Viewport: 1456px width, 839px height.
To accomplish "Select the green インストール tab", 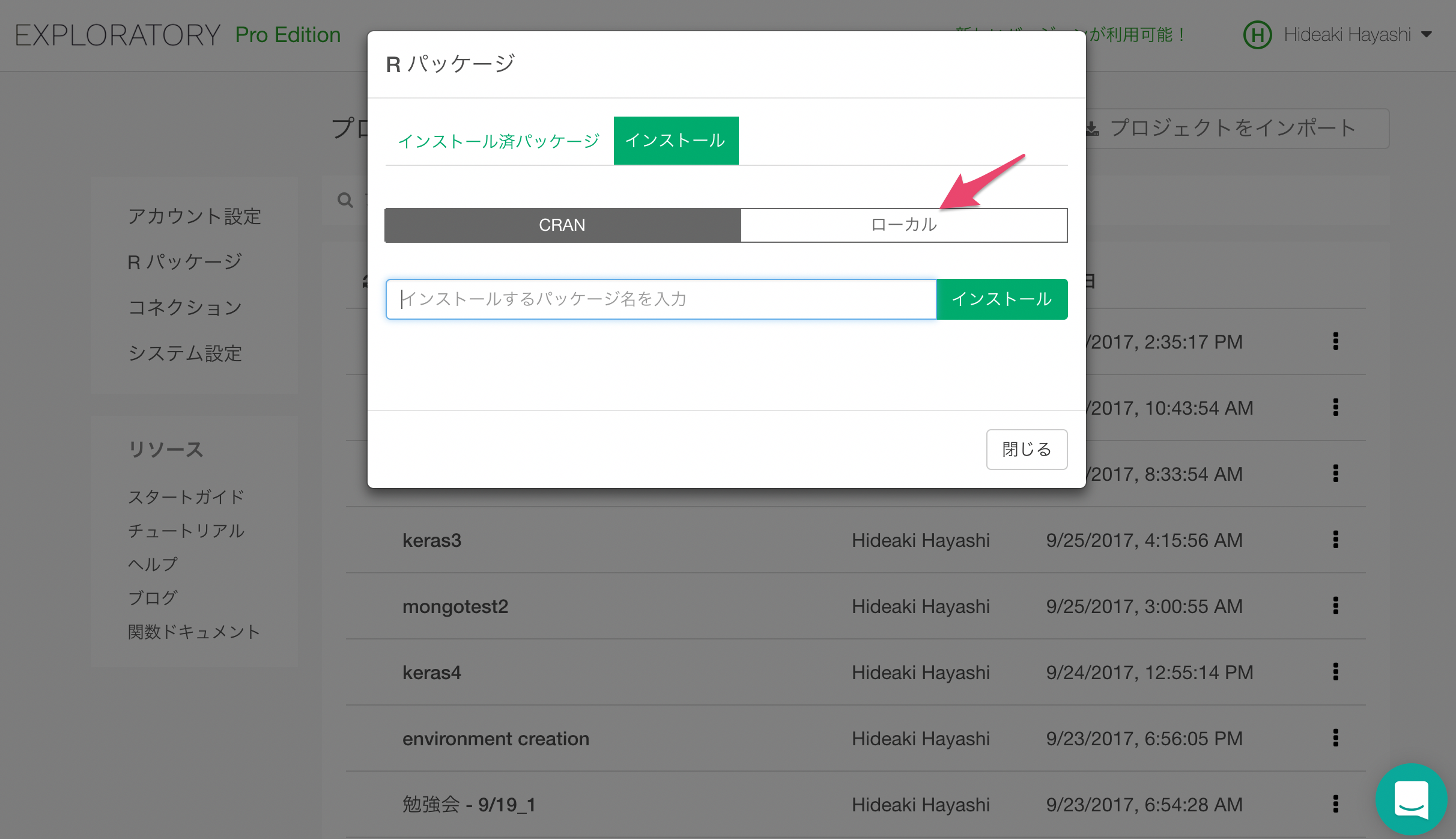I will (x=676, y=141).
